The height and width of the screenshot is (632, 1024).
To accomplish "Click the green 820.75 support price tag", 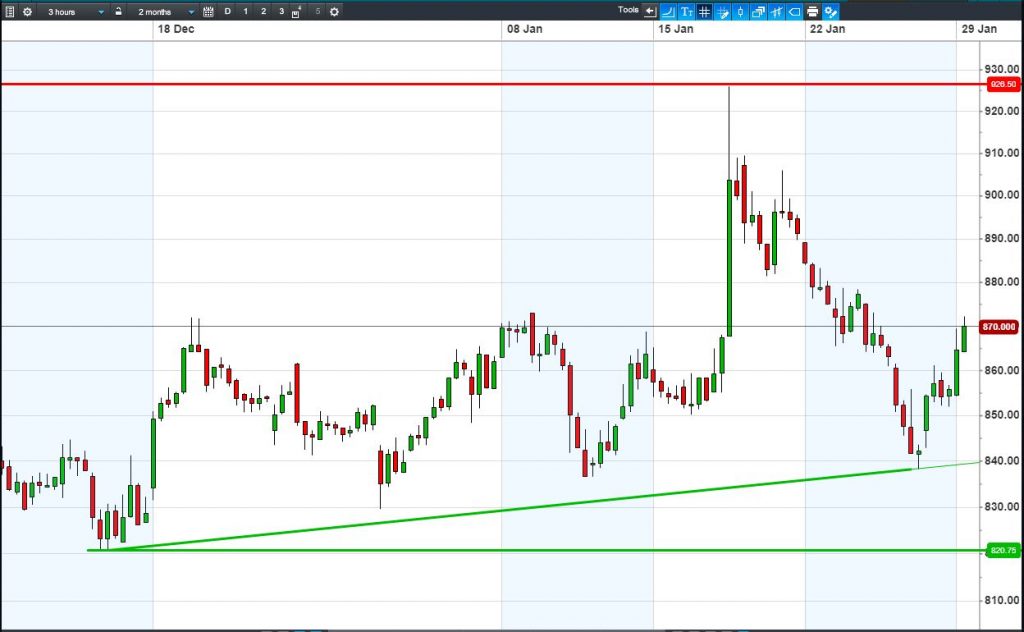I will coord(1003,550).
